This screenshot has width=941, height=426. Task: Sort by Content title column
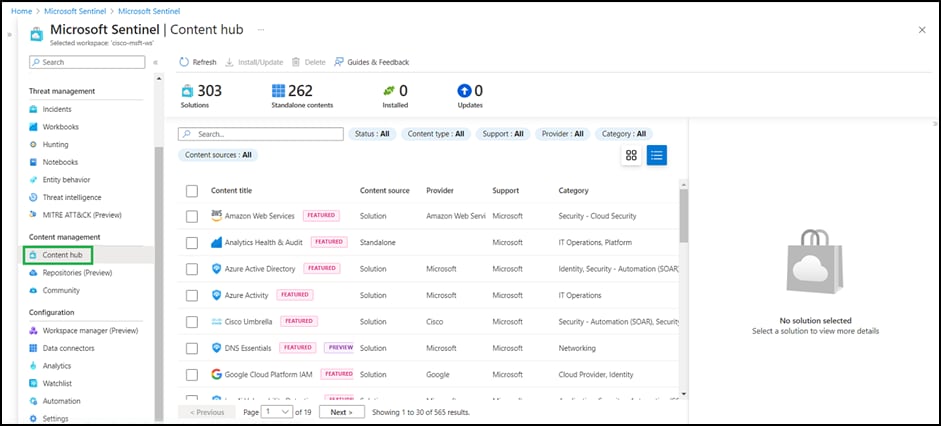232,191
